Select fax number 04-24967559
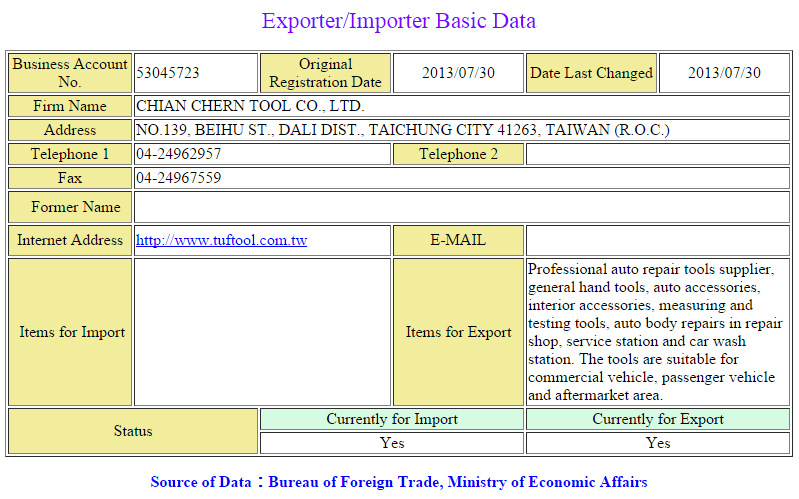The width and height of the screenshot is (799, 499). (x=178, y=178)
